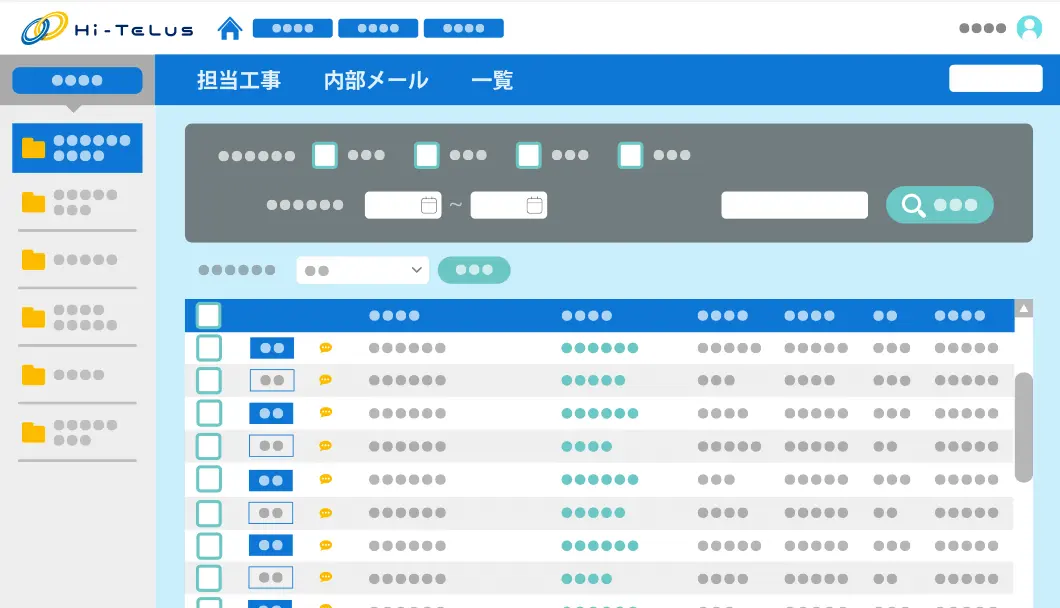Screen dimensions: 1060x608
Task: Click the start date input field
Action: (x=403, y=205)
